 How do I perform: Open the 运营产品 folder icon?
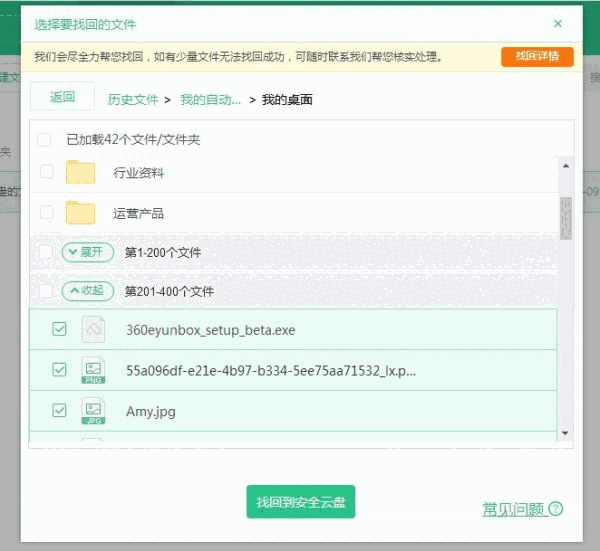pyautogui.click(x=80, y=213)
